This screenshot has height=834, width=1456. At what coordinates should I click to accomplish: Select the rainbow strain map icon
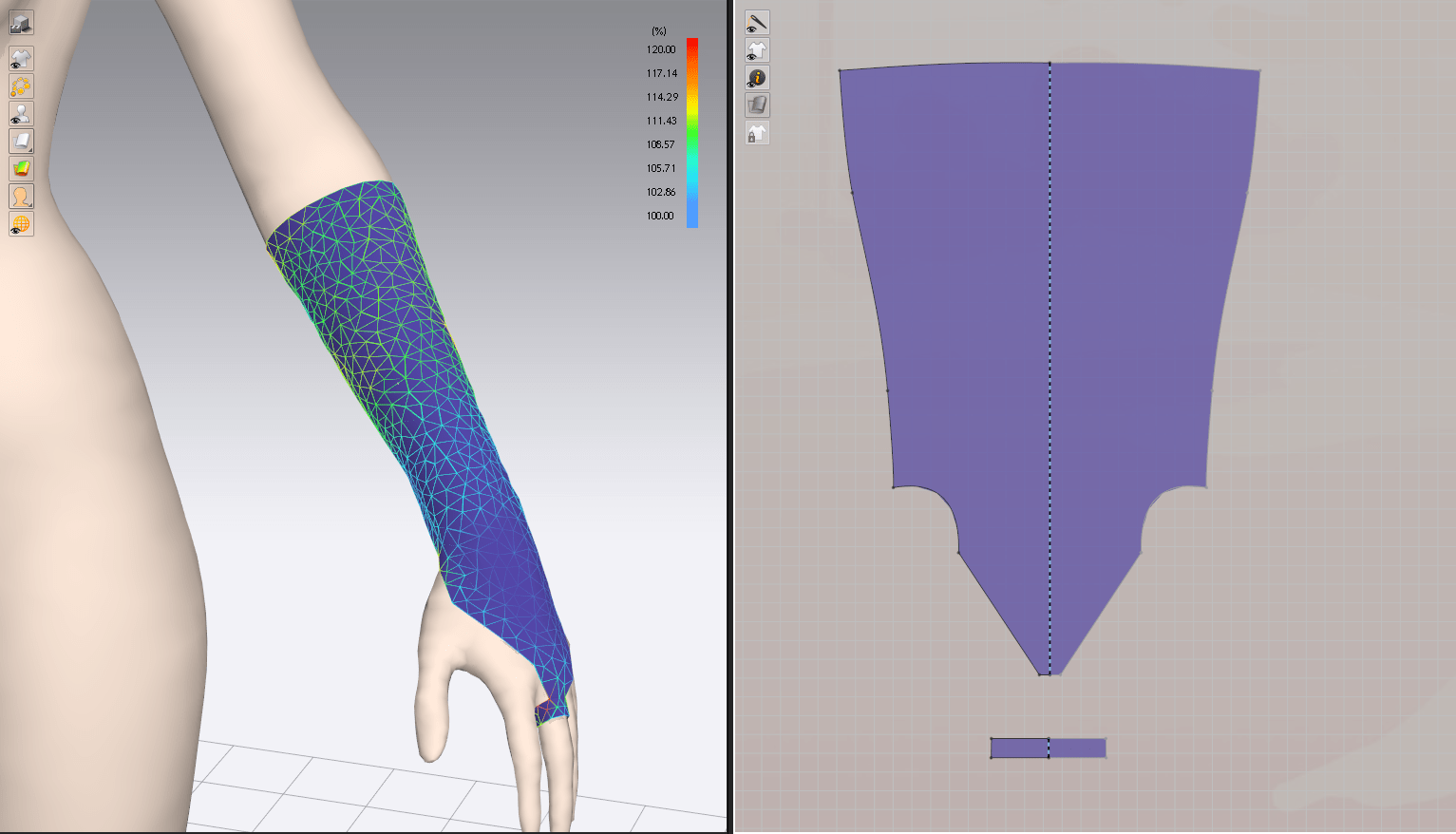[x=21, y=169]
